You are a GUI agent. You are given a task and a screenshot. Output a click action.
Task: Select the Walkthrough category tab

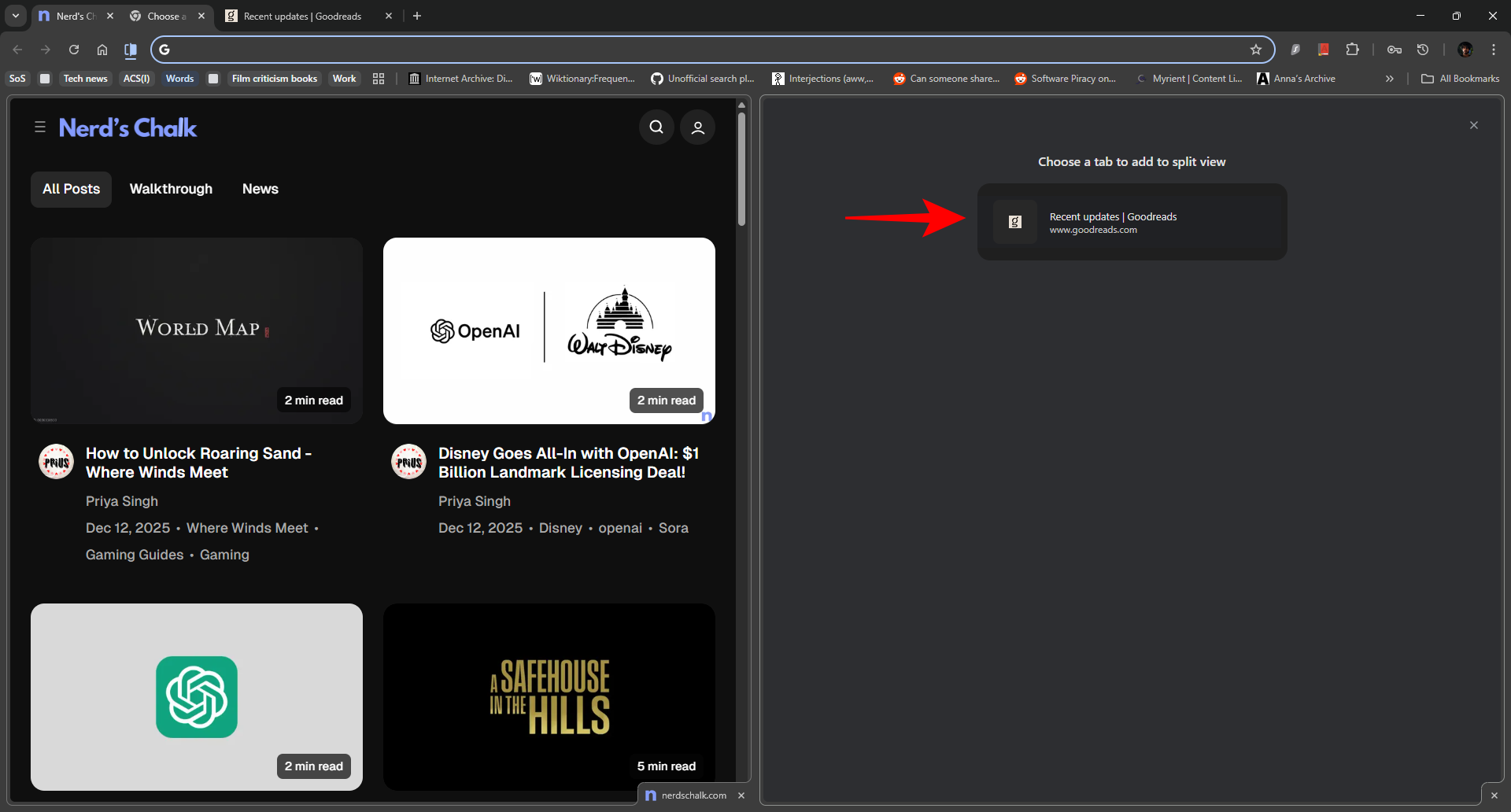click(x=171, y=189)
